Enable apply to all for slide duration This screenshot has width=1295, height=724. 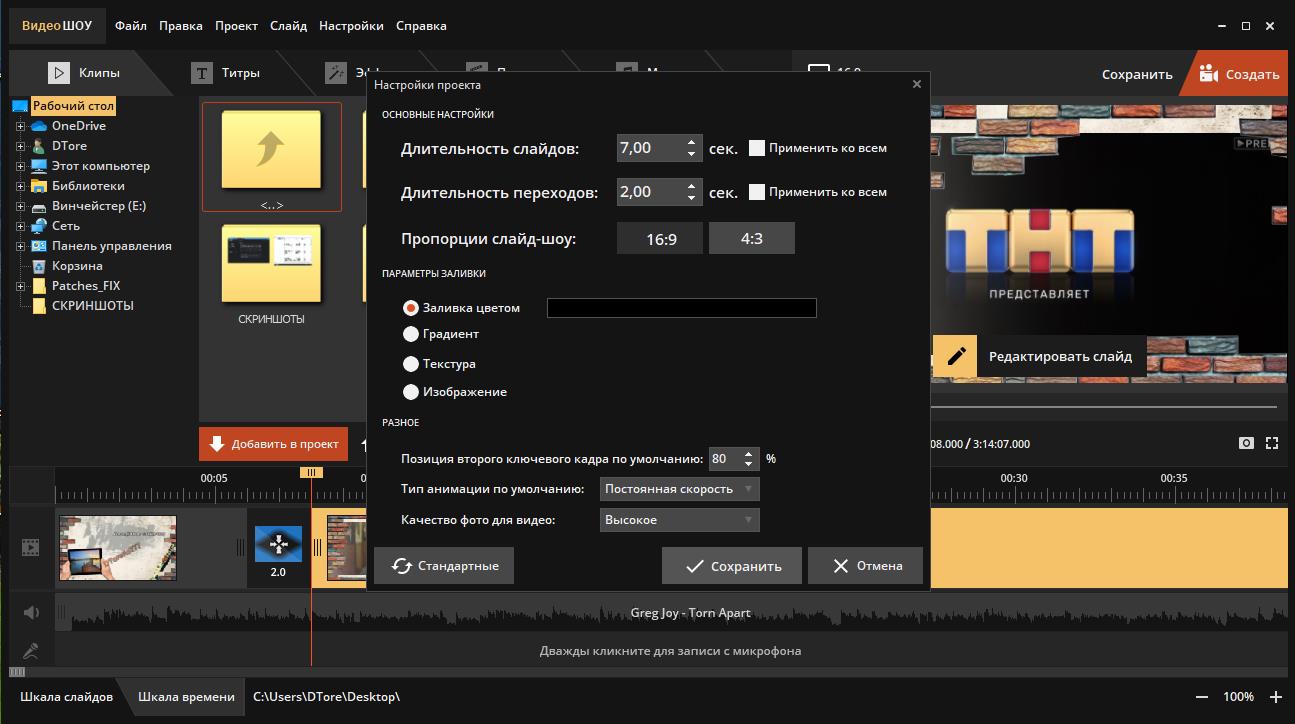click(x=757, y=148)
